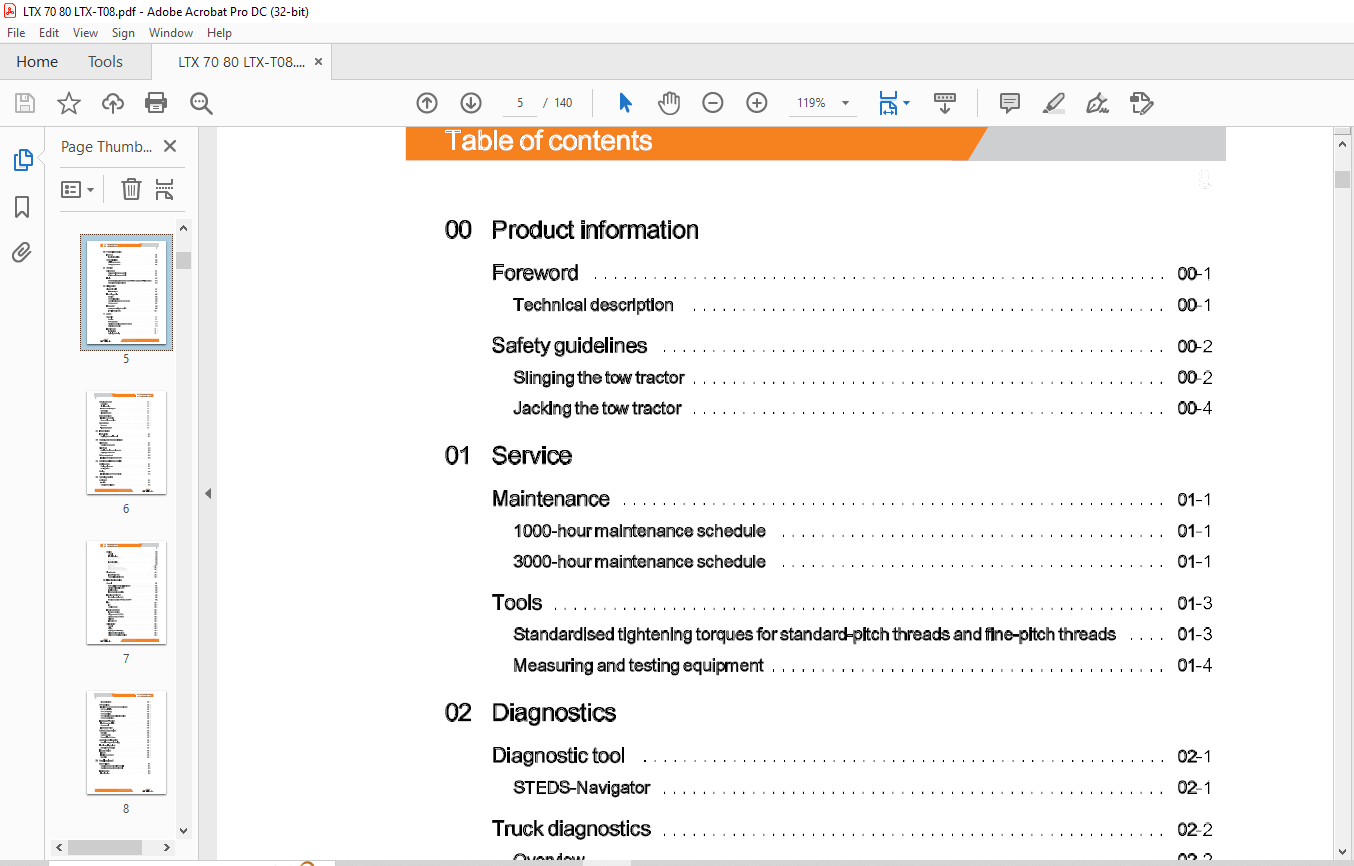This screenshot has width=1354, height=866.
Task: Delete selected page thumbnail
Action: [131, 189]
